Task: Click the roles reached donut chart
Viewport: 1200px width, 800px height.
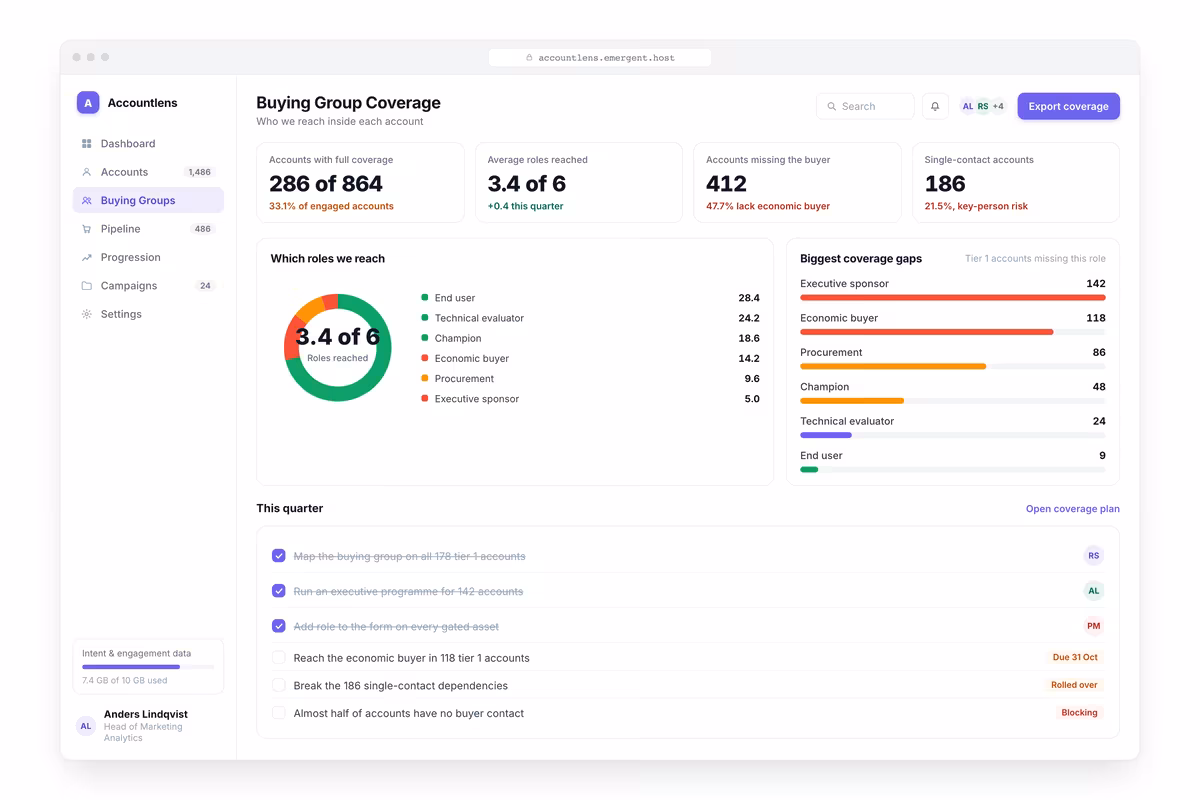Action: [x=338, y=347]
